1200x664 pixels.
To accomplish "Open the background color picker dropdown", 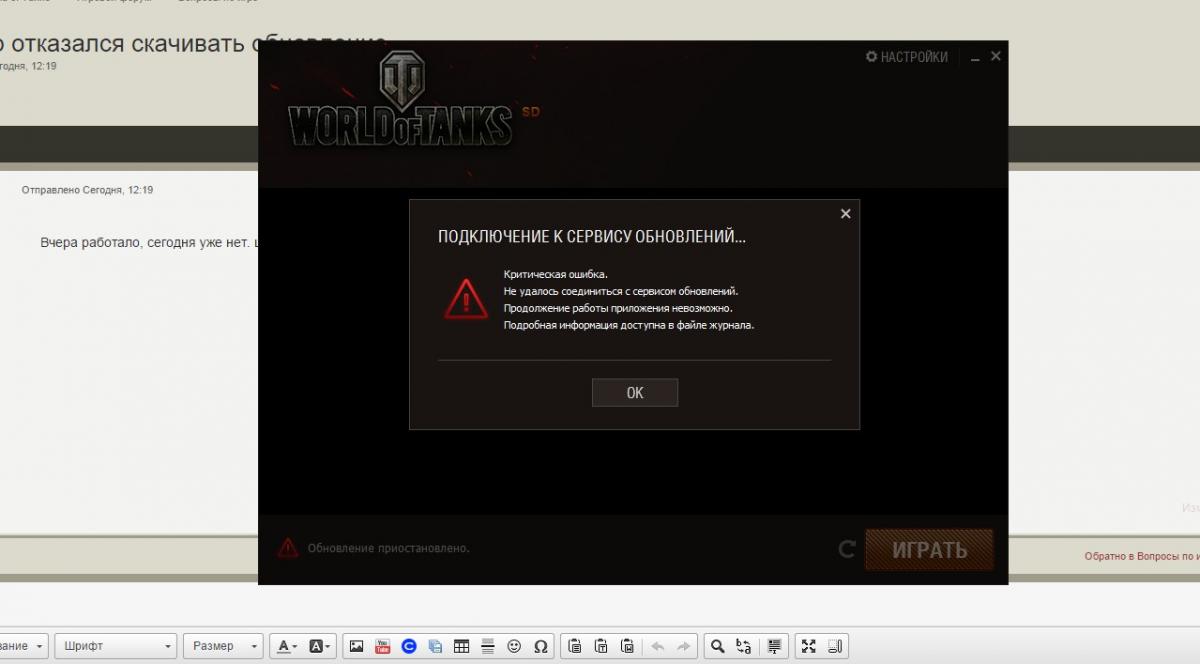I will [x=320, y=646].
